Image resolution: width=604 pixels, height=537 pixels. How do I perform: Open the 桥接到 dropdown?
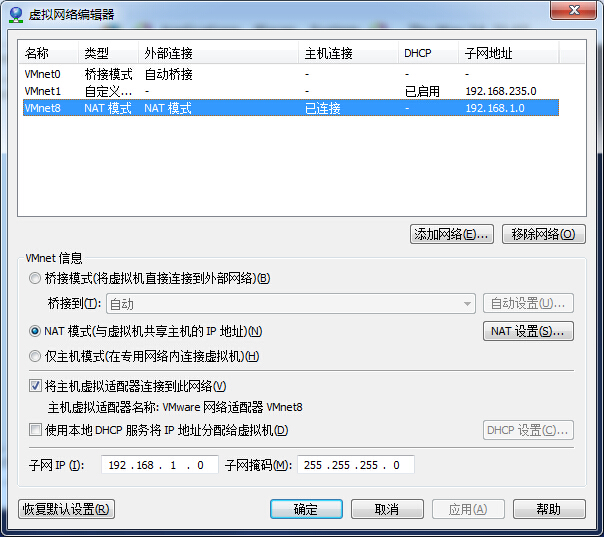pos(291,304)
